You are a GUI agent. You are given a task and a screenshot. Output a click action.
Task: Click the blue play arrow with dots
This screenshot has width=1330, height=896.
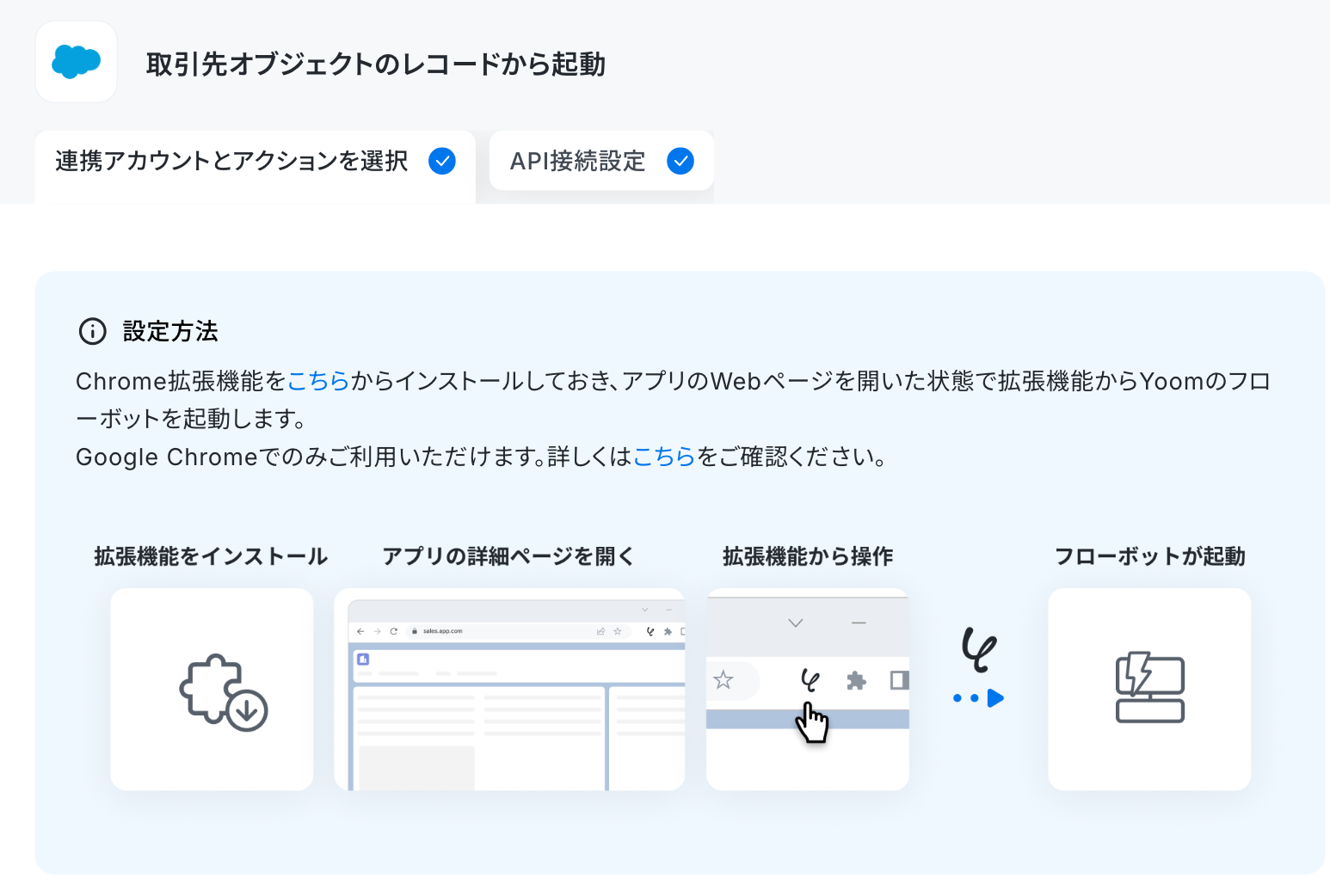coord(979,698)
